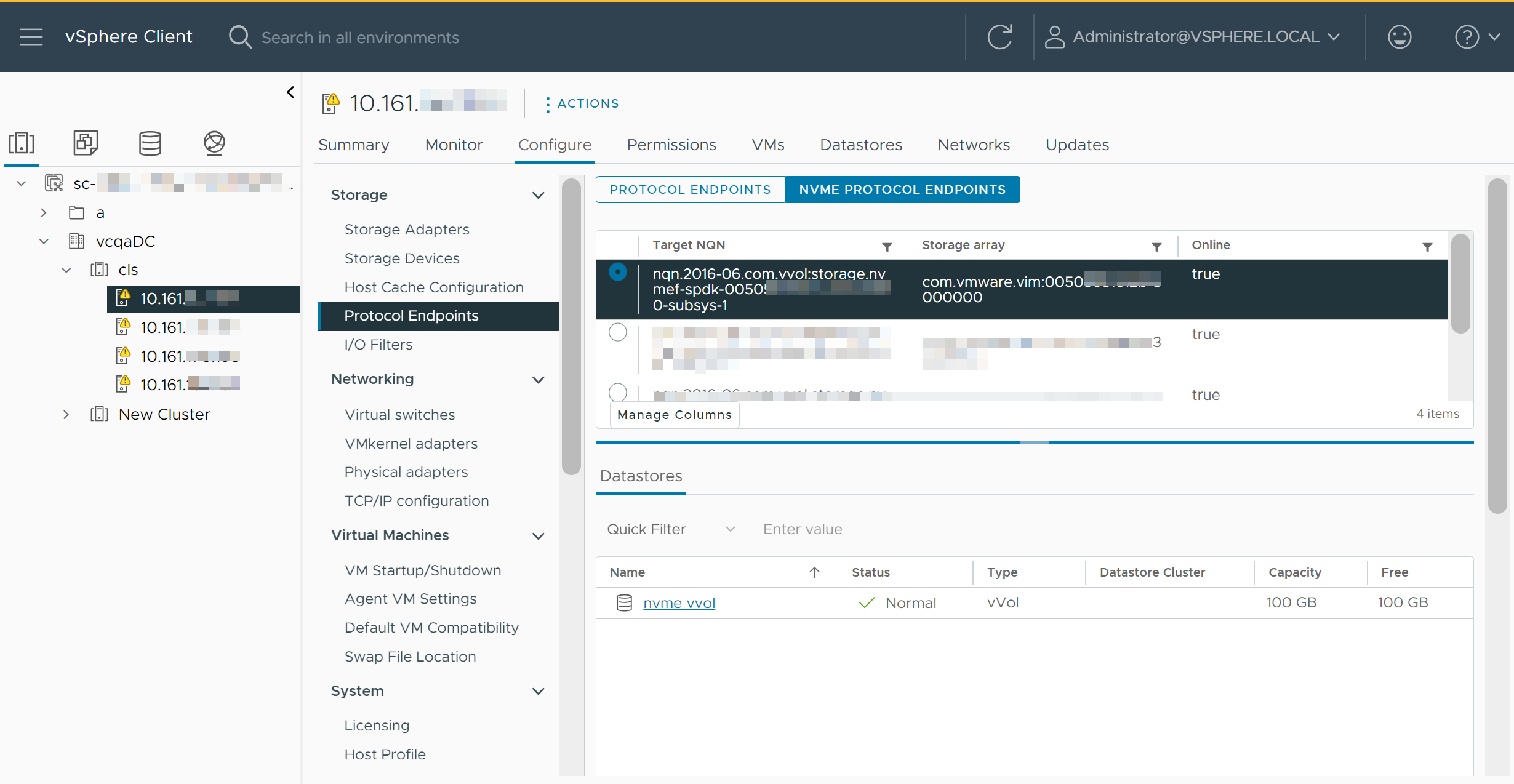
Task: Focus the Enter value filter field
Action: tap(849, 529)
